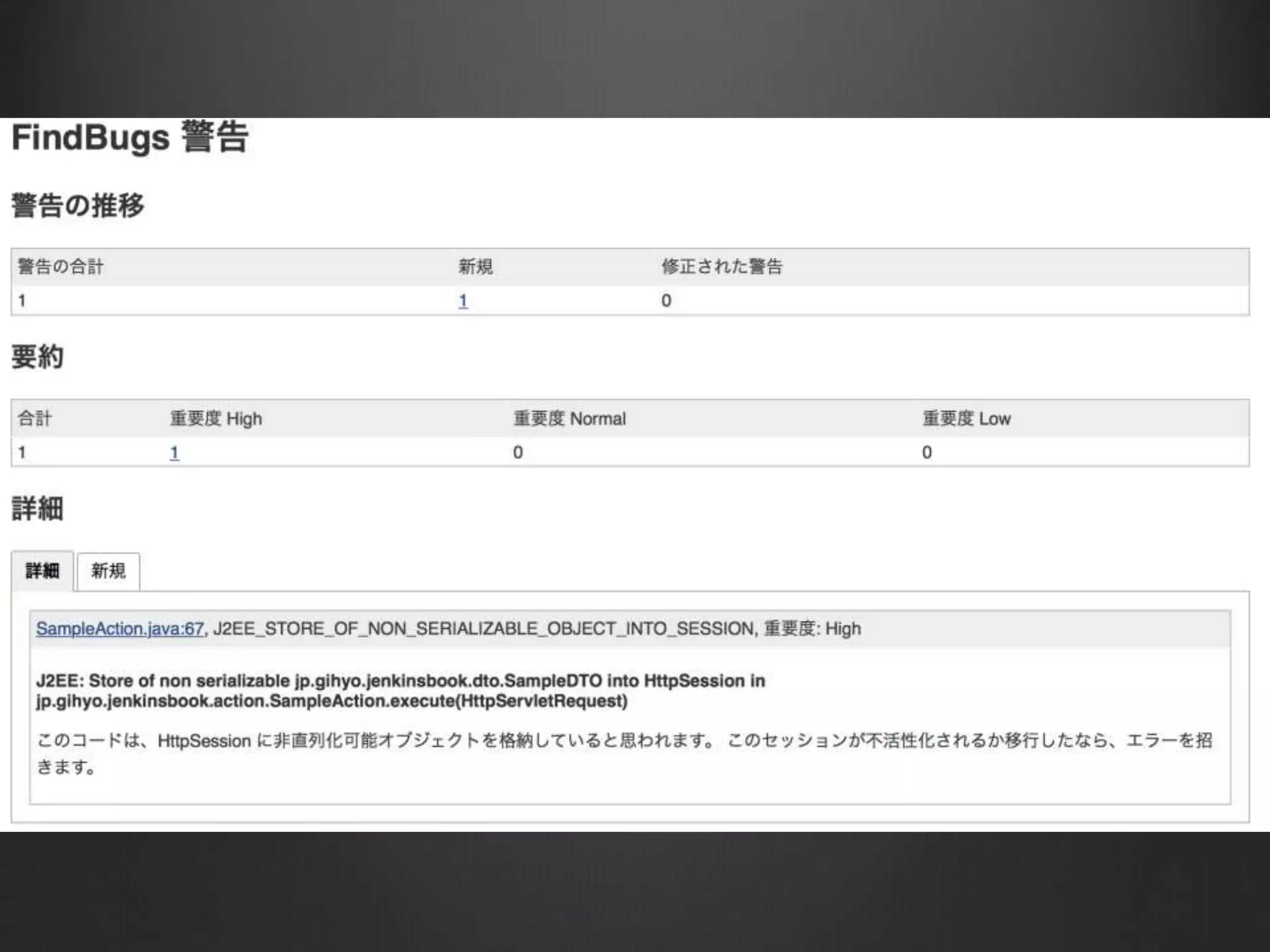
Task: Click the 詳細 section heading above tabs
Action: coord(37,508)
